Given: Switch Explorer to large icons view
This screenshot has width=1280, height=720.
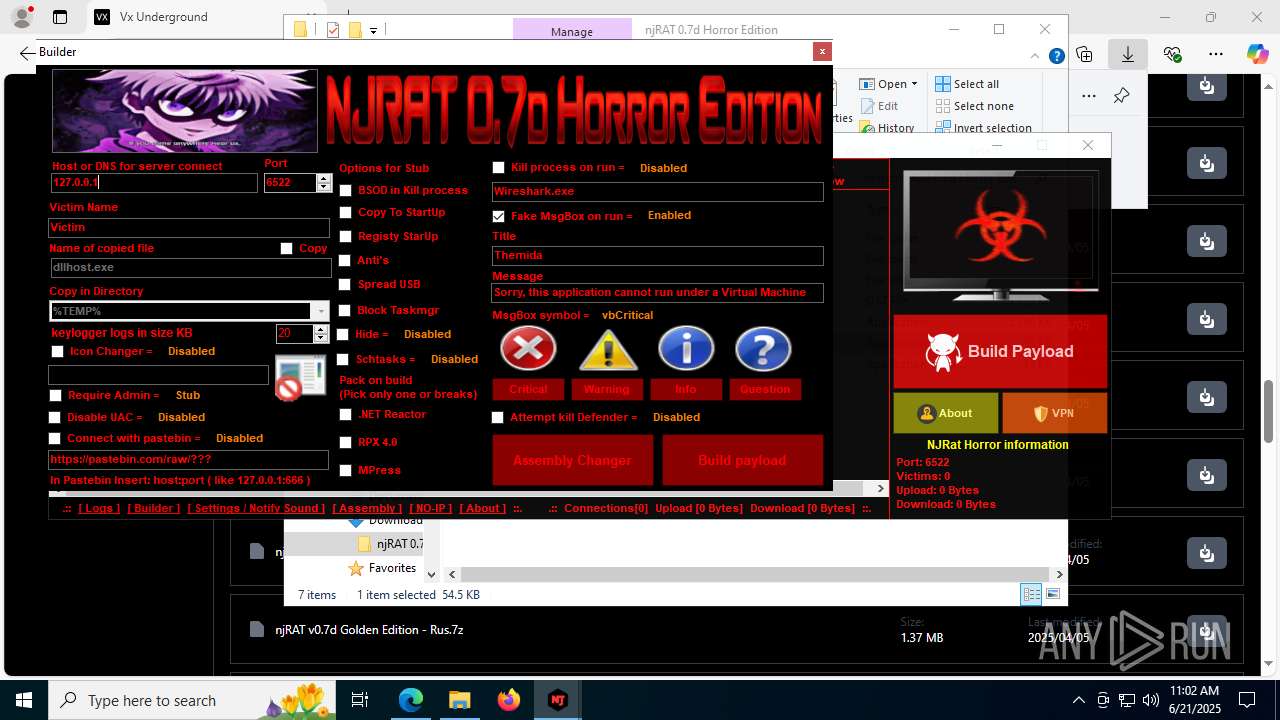Looking at the screenshot, I should click(1052, 594).
